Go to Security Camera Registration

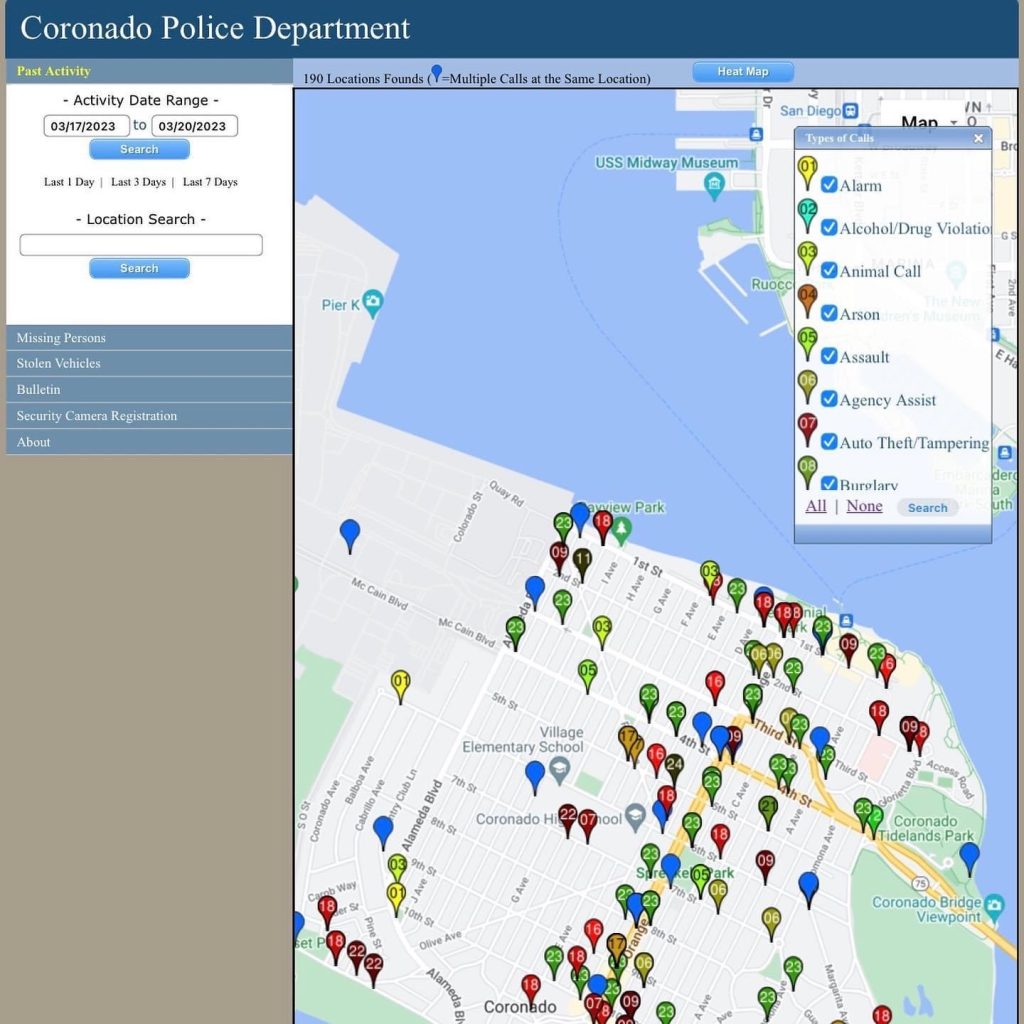tap(97, 416)
